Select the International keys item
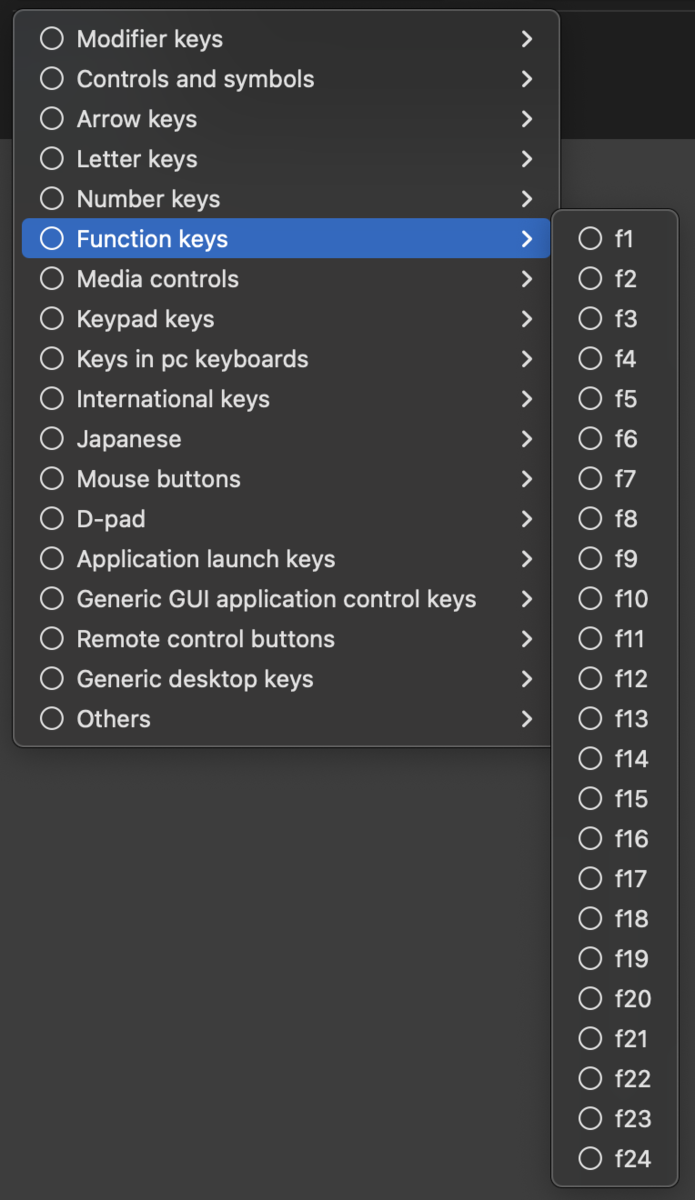This screenshot has height=1200, width=695. point(286,399)
